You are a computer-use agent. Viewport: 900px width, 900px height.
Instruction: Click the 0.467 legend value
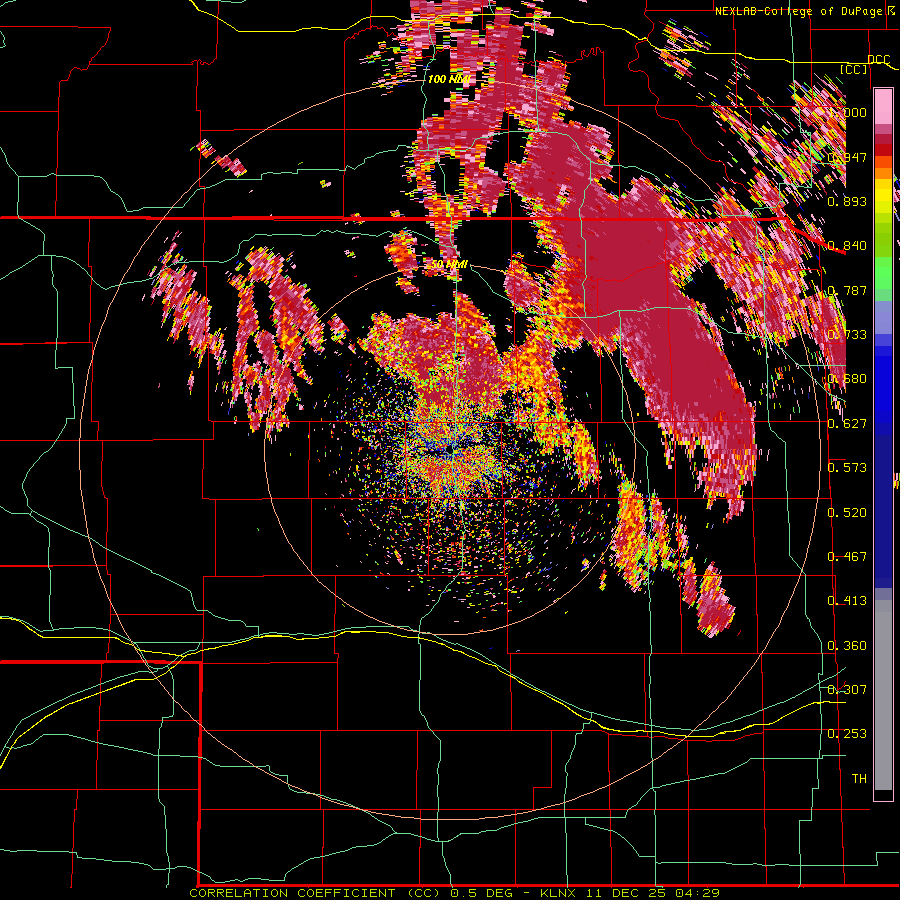point(847,557)
